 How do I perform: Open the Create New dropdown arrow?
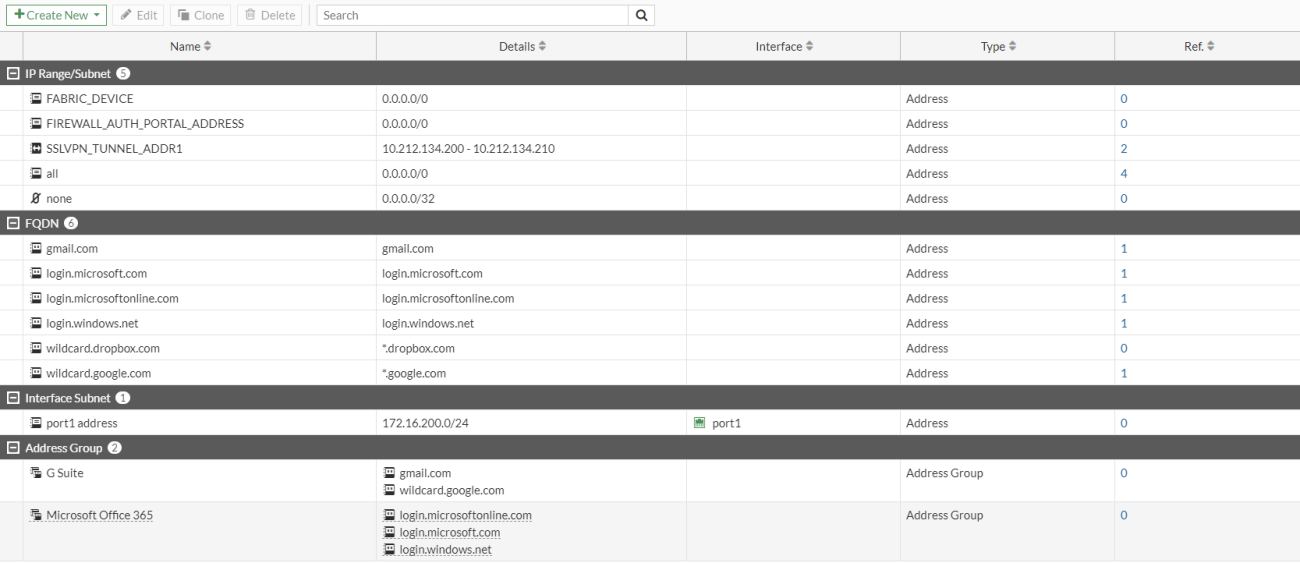click(x=96, y=16)
